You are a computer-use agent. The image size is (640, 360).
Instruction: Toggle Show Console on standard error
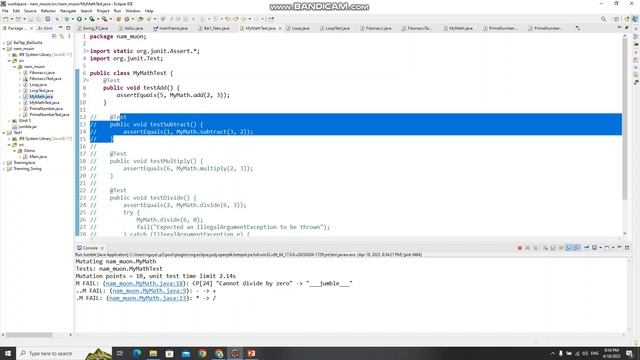coord(576,248)
